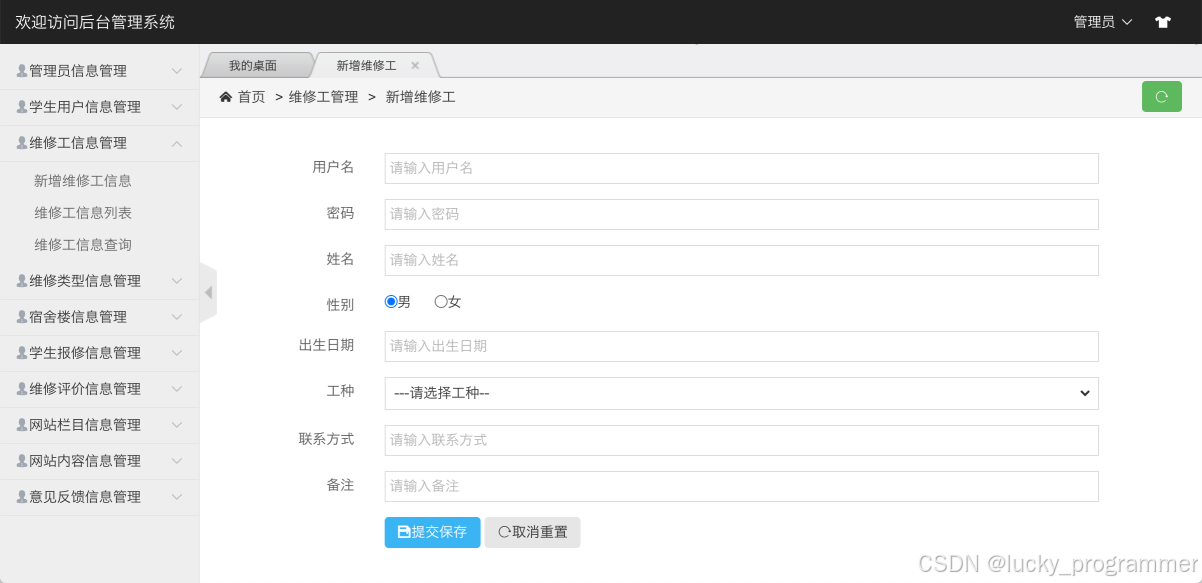Expand 网站内容信息管理 chevron

tap(177, 461)
